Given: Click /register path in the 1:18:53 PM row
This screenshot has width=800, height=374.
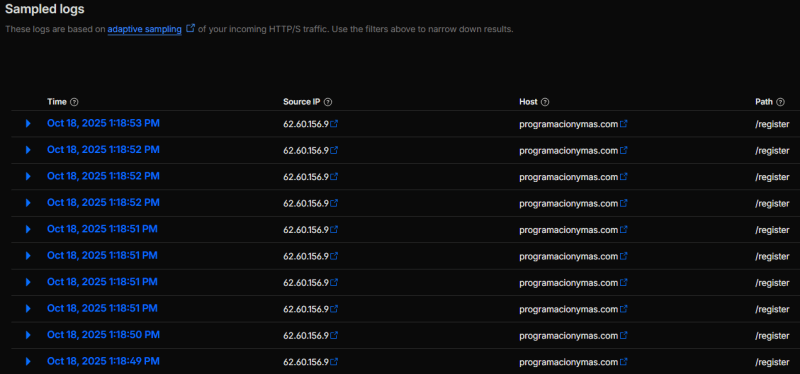Looking at the screenshot, I should 772,124.
